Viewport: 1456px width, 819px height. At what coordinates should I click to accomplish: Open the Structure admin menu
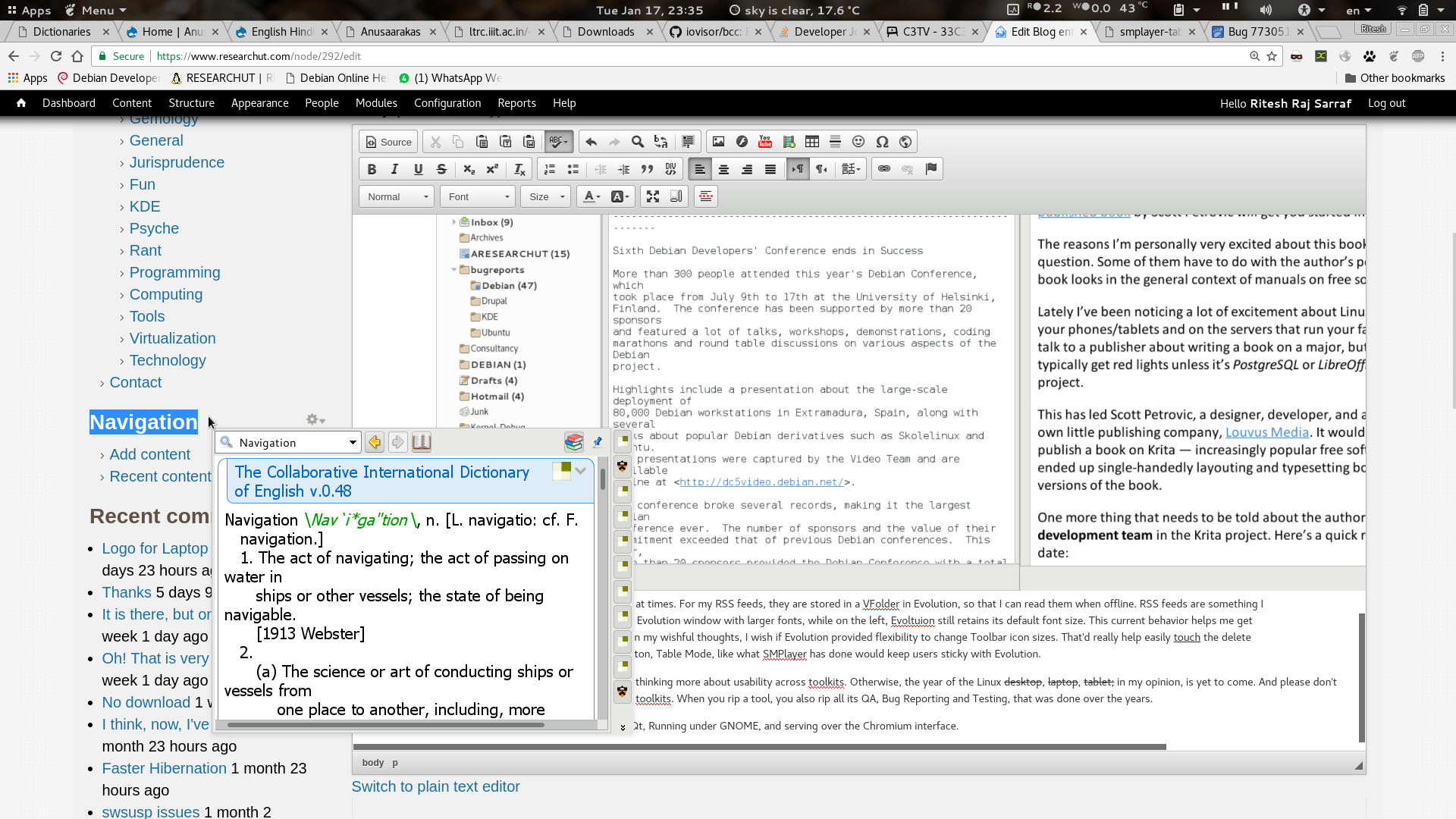tap(191, 103)
